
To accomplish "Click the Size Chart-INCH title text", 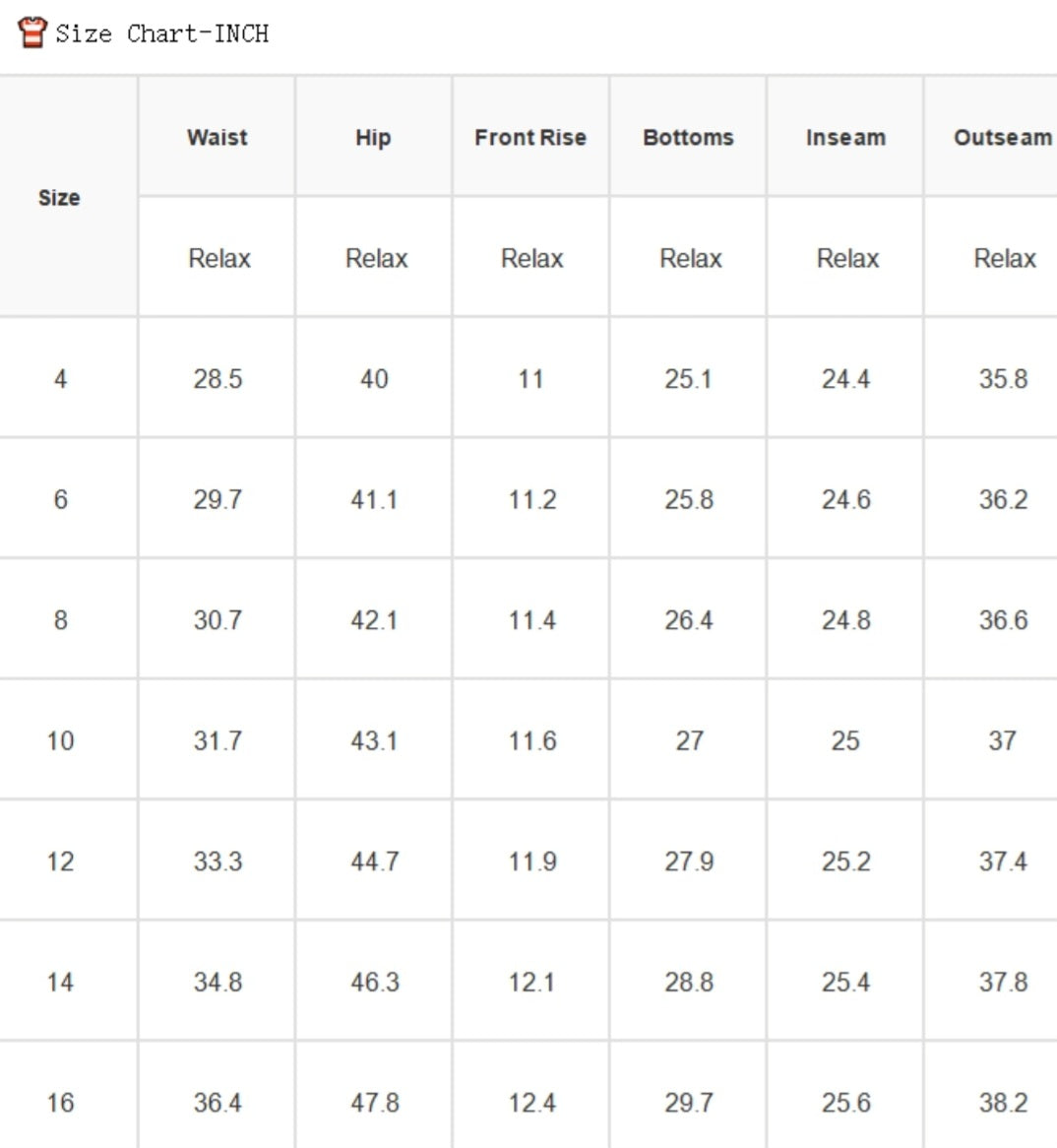I will coord(162,33).
